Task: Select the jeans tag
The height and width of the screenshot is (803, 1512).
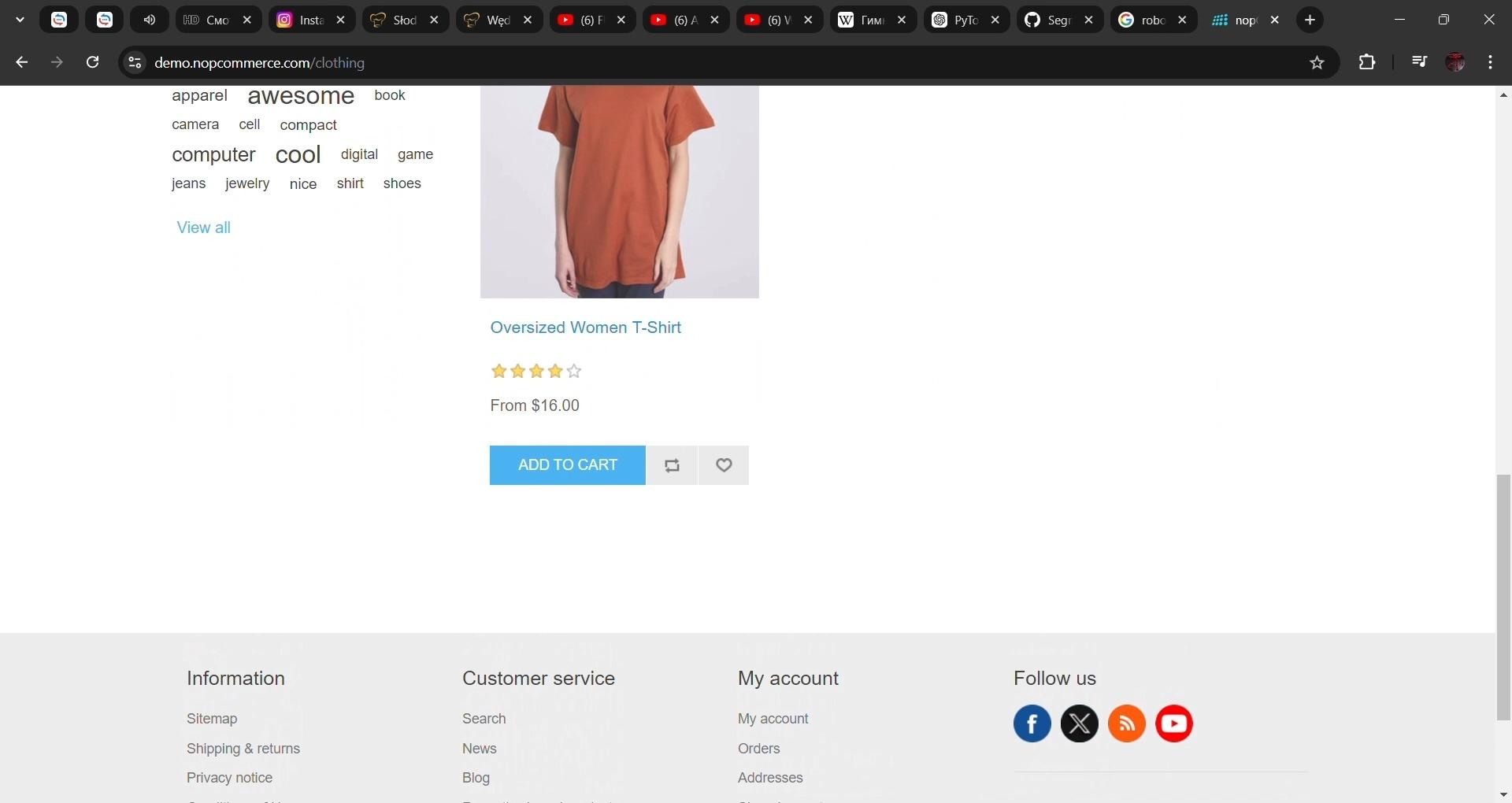Action: (188, 183)
